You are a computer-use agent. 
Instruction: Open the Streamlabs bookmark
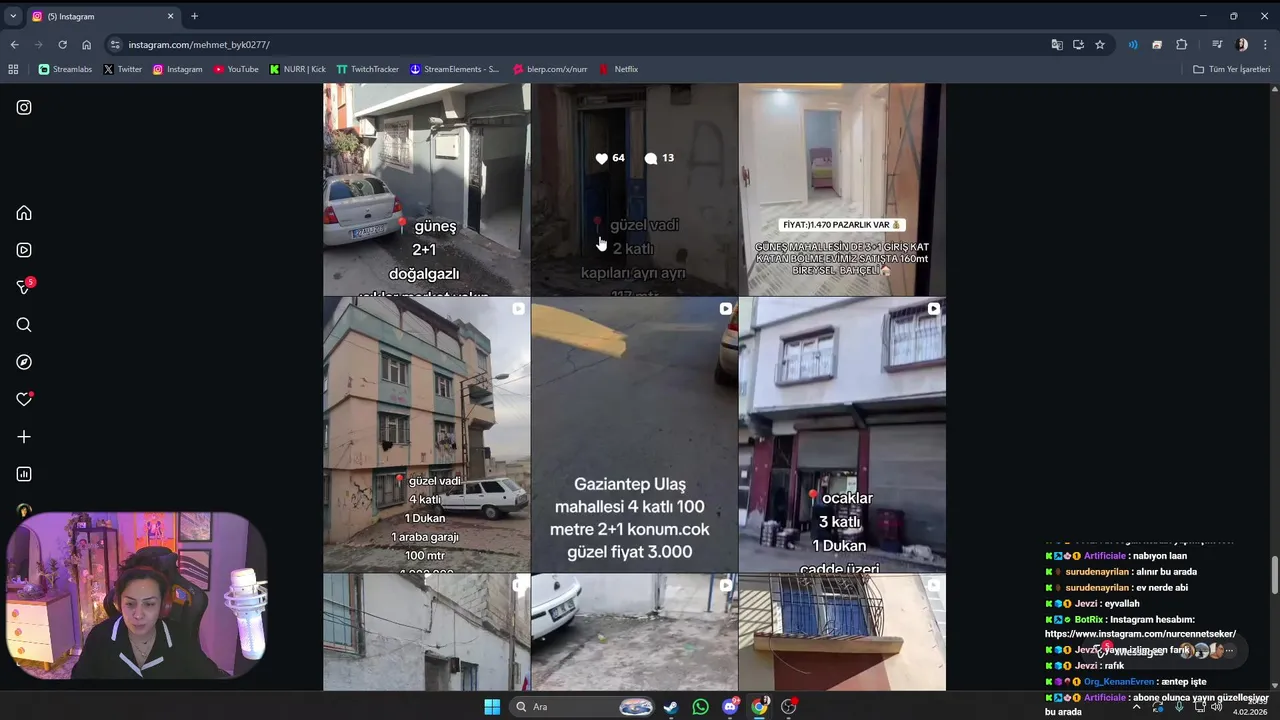[x=65, y=69]
